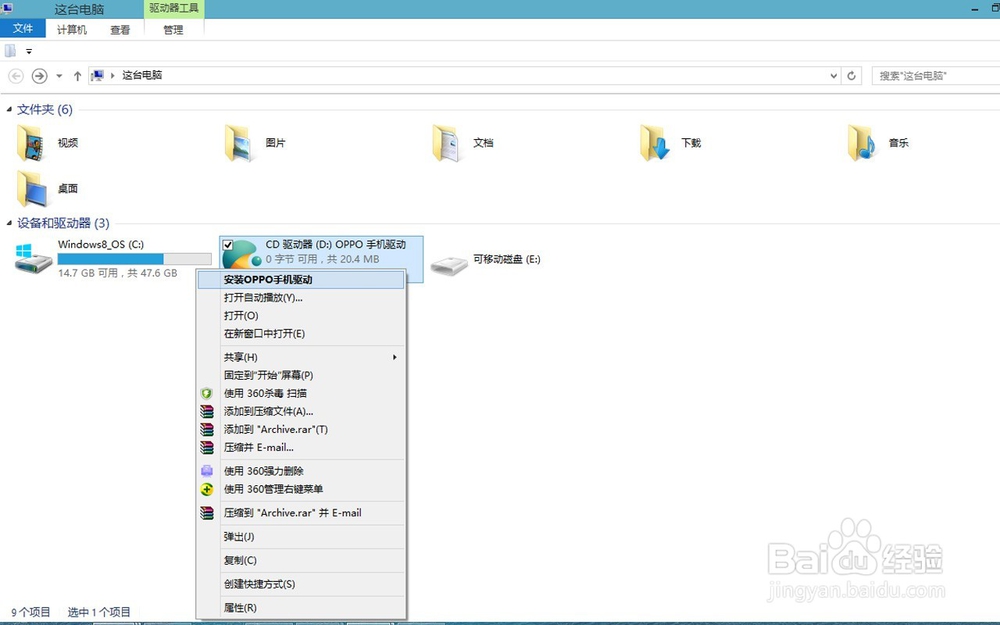
Task: Refresh the address bar location
Action: [x=851, y=76]
